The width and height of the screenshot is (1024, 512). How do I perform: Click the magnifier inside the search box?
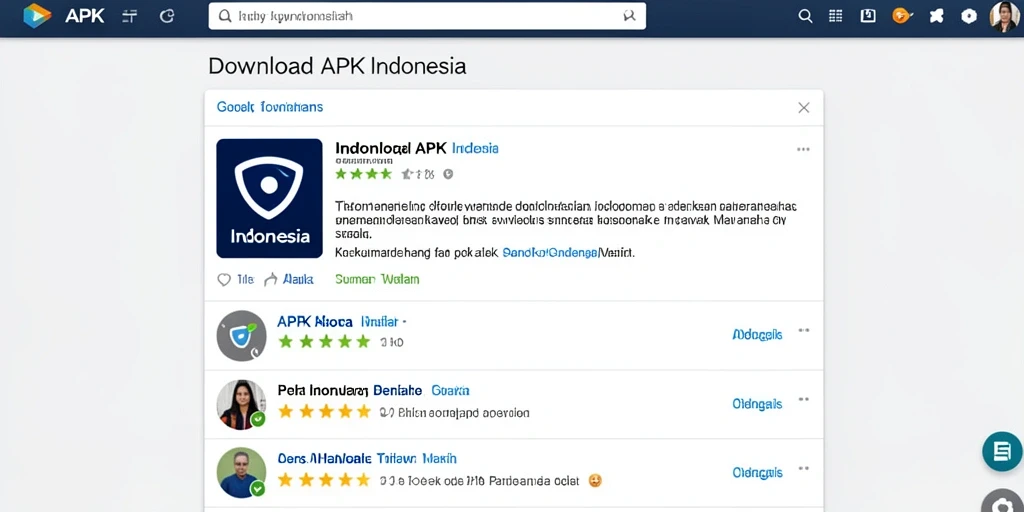click(x=225, y=16)
